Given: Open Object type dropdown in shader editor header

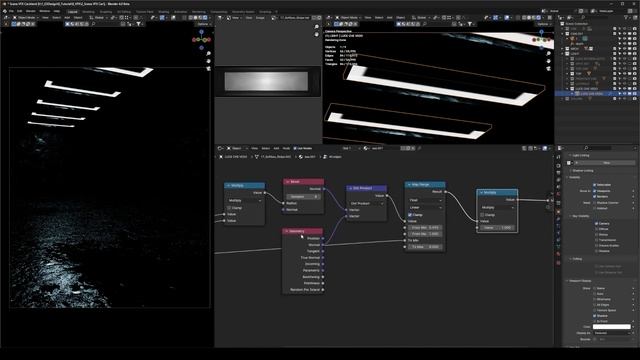Looking at the screenshot, I should click(x=236, y=149).
